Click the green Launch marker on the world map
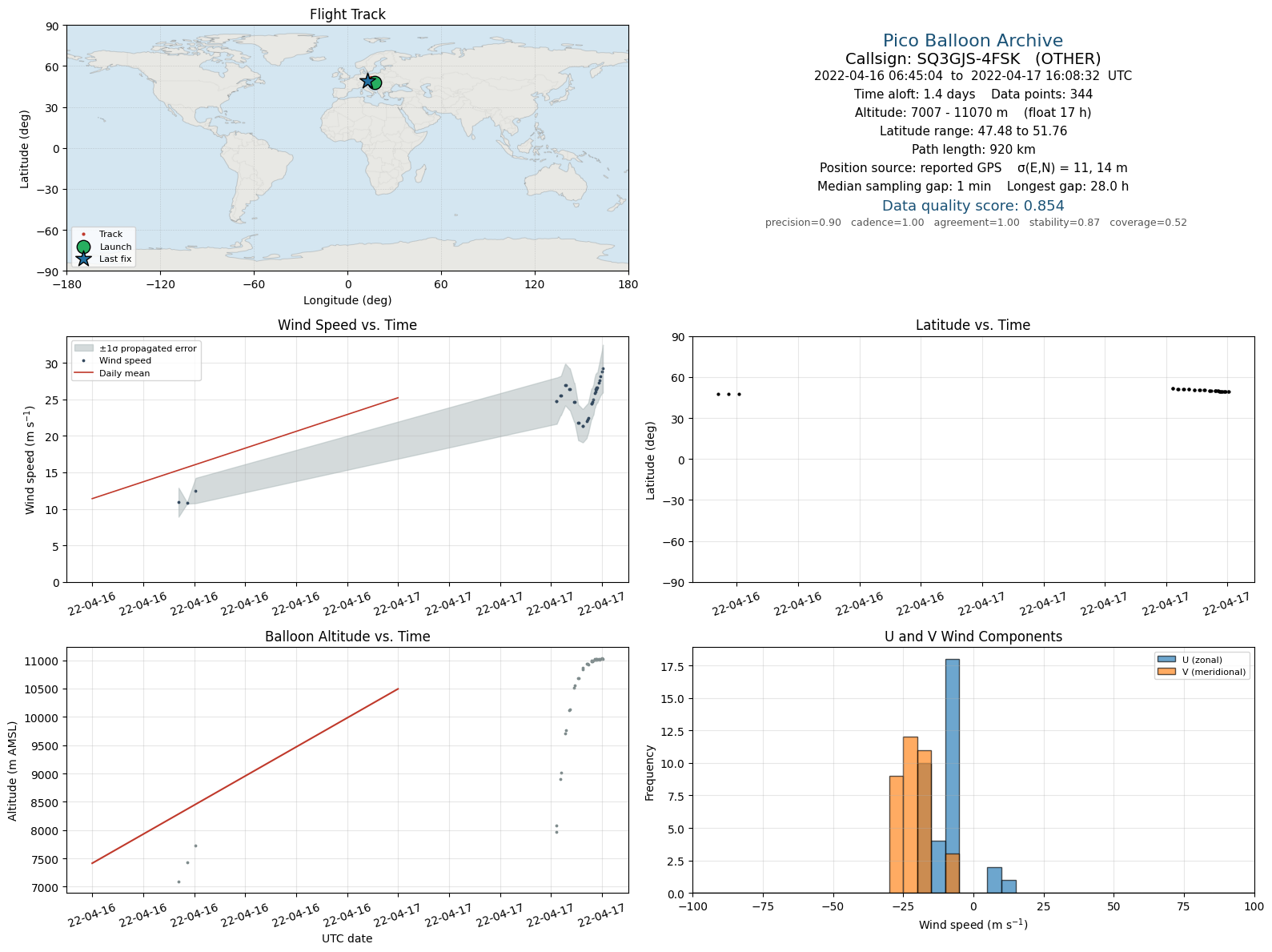 [x=375, y=82]
